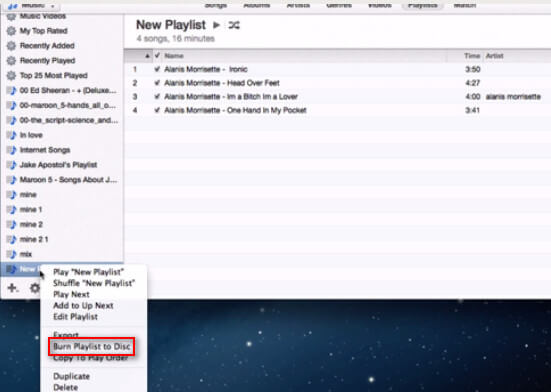Open the Recently Added smart playlist
The height and width of the screenshot is (392, 551).
pos(47,46)
